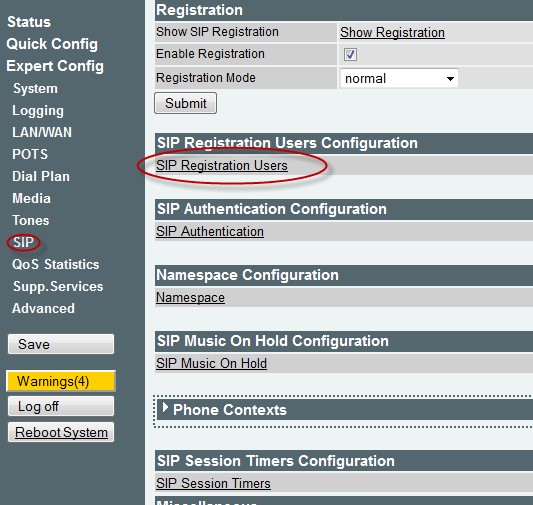Click the Save button
The width and height of the screenshot is (533, 505).
coord(61,344)
